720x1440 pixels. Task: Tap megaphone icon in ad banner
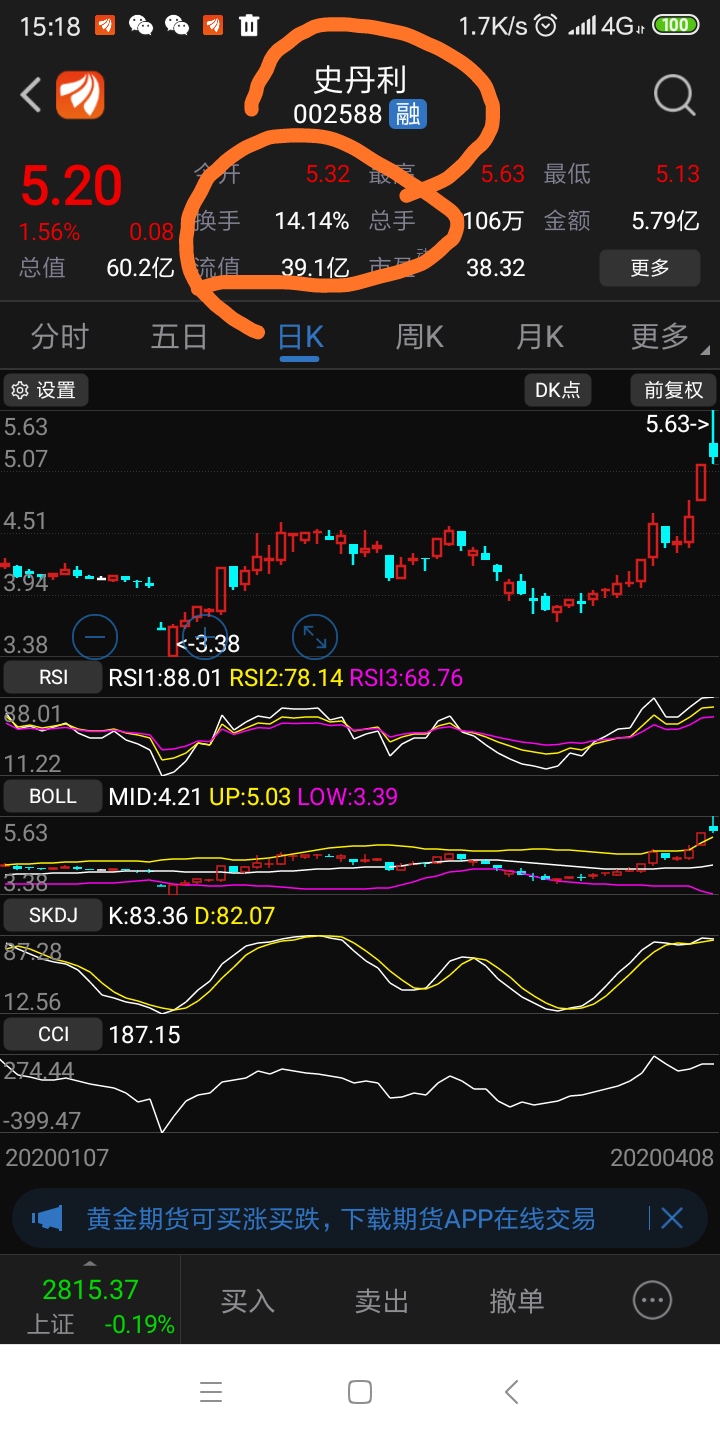tap(47, 1218)
